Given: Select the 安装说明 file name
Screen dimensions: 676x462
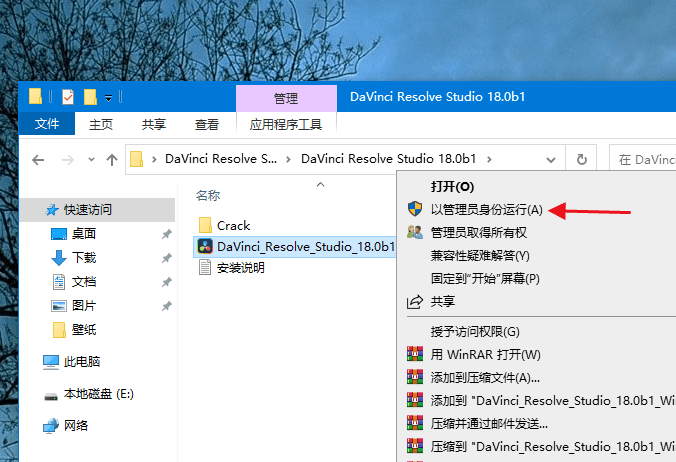Looking at the screenshot, I should pos(241,268).
